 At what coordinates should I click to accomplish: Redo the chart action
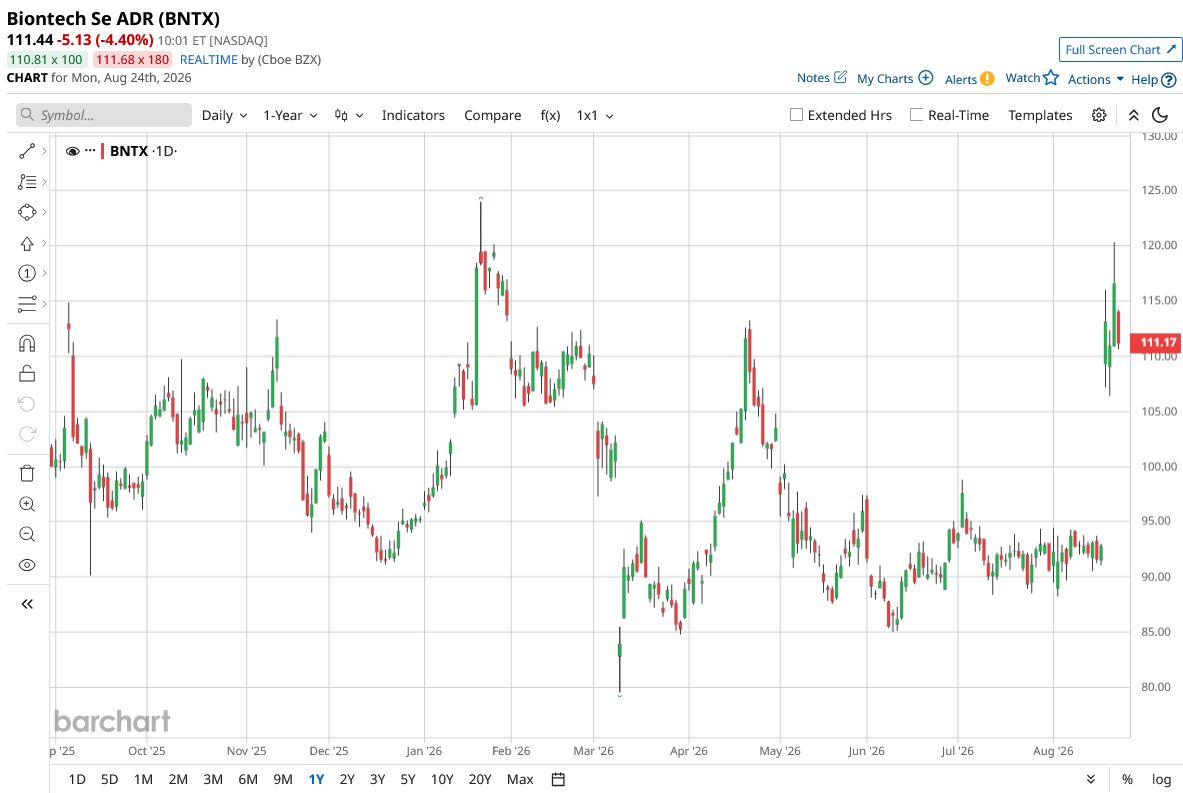26,434
